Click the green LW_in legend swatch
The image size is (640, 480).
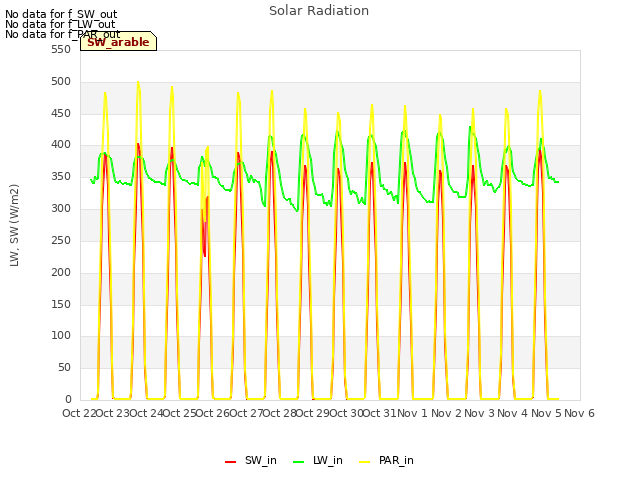299,462
